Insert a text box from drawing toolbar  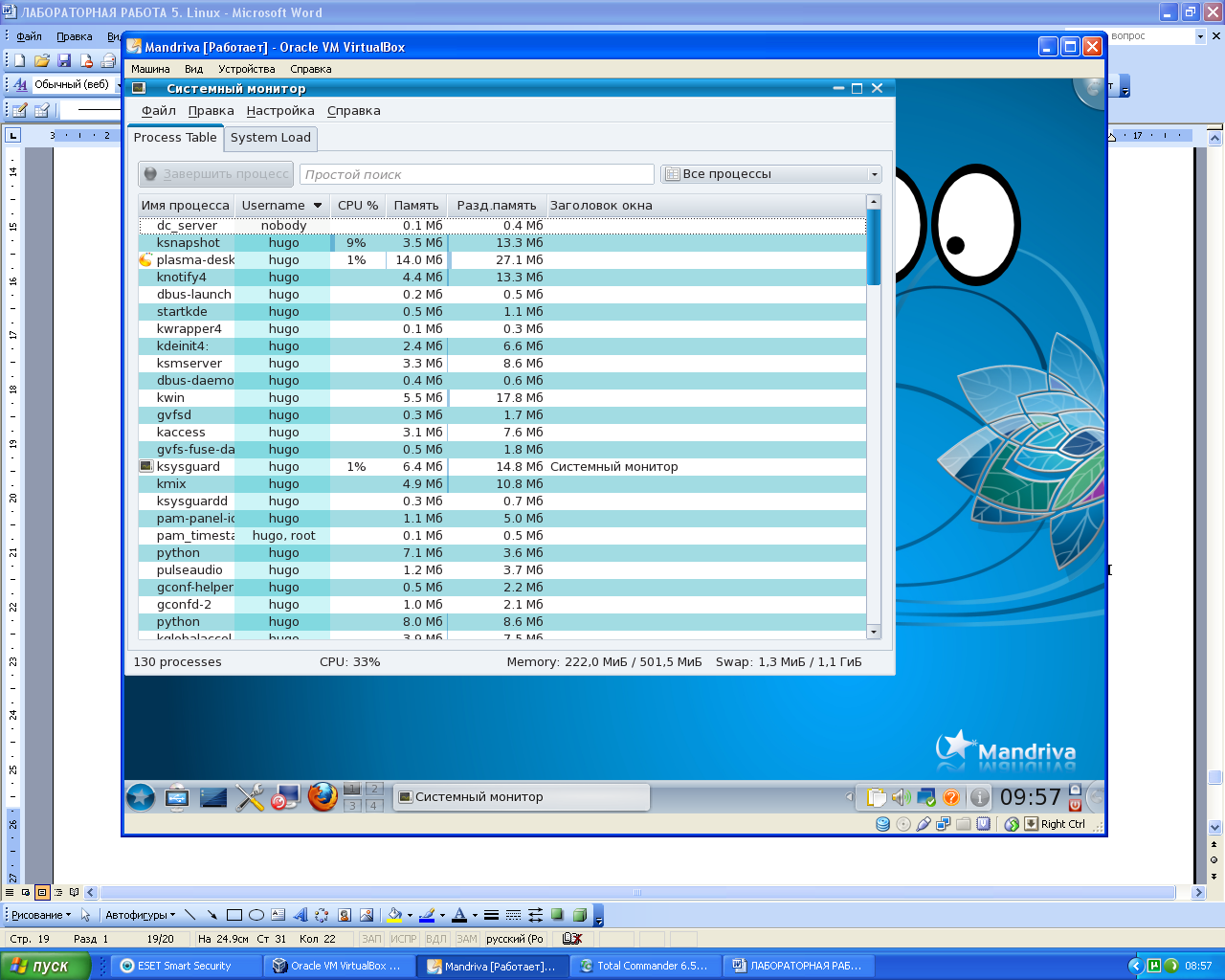(x=278, y=915)
